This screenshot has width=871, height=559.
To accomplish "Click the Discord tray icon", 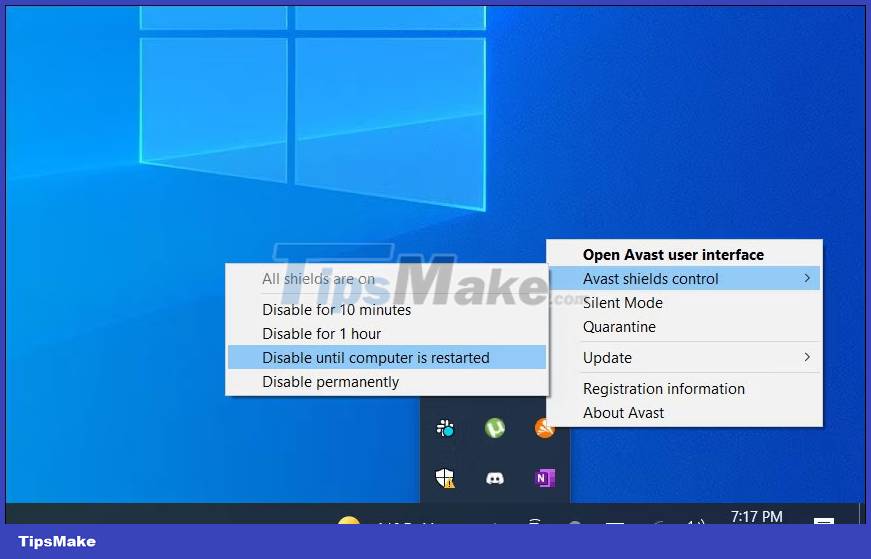I will (x=494, y=478).
